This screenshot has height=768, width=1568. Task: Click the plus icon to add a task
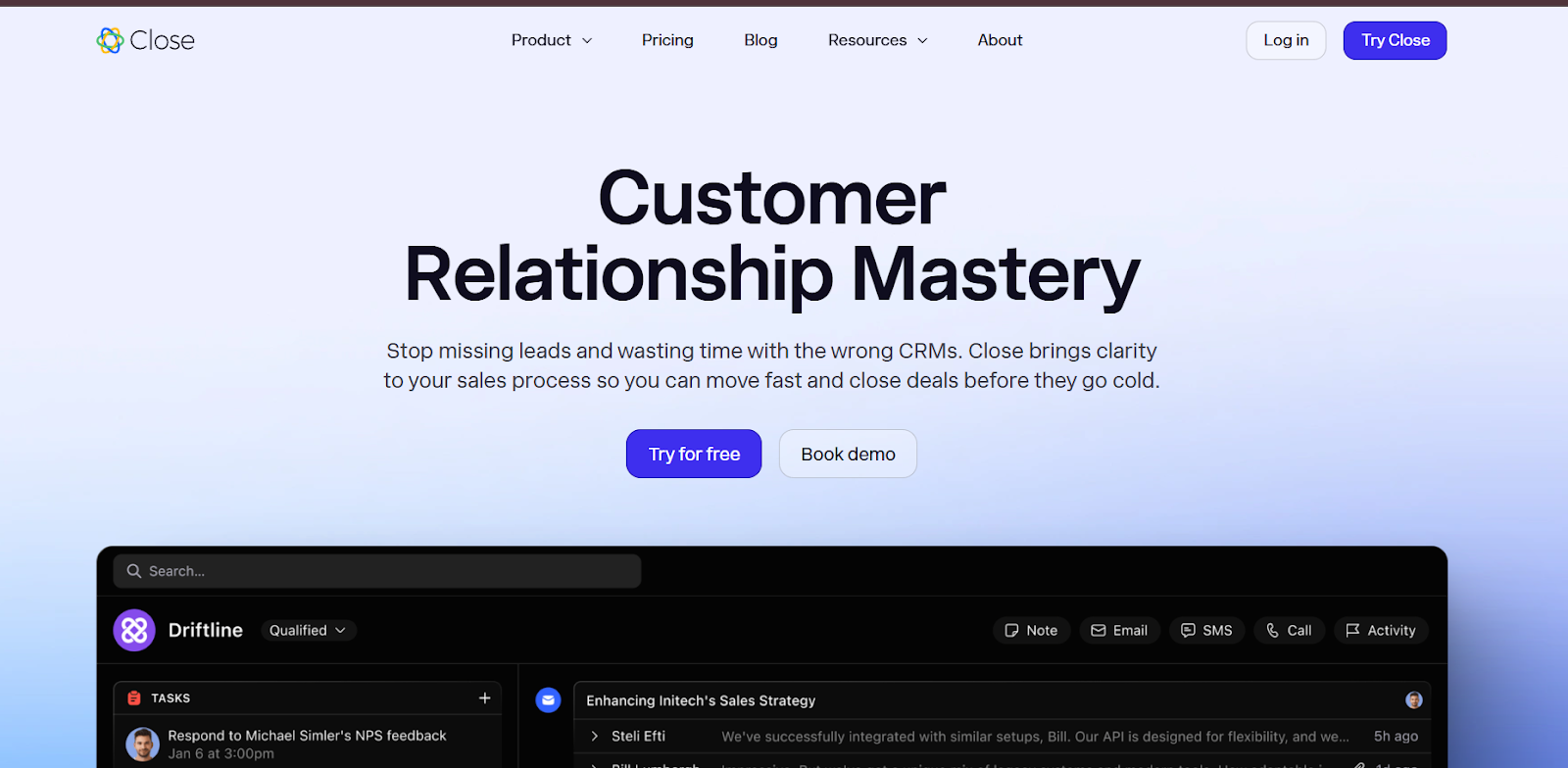pos(484,697)
